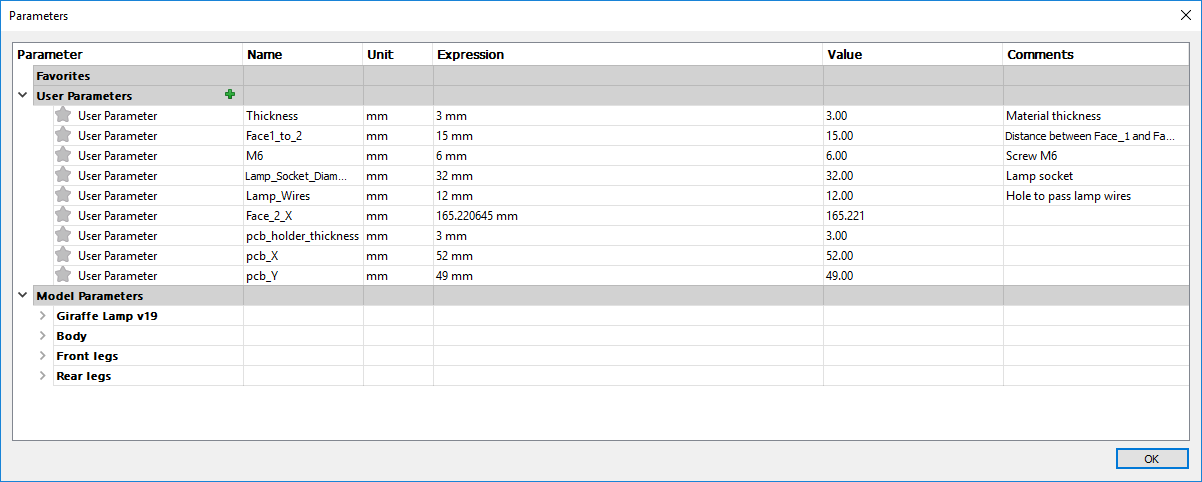
Task: Close the Parameters dialog
Action: coord(1184,15)
